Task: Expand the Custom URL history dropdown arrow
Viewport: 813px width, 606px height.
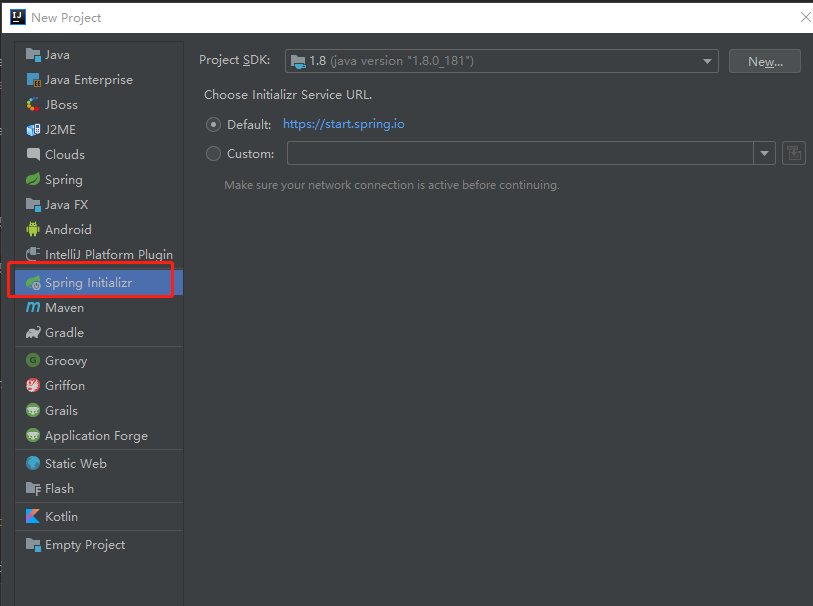Action: (x=764, y=153)
